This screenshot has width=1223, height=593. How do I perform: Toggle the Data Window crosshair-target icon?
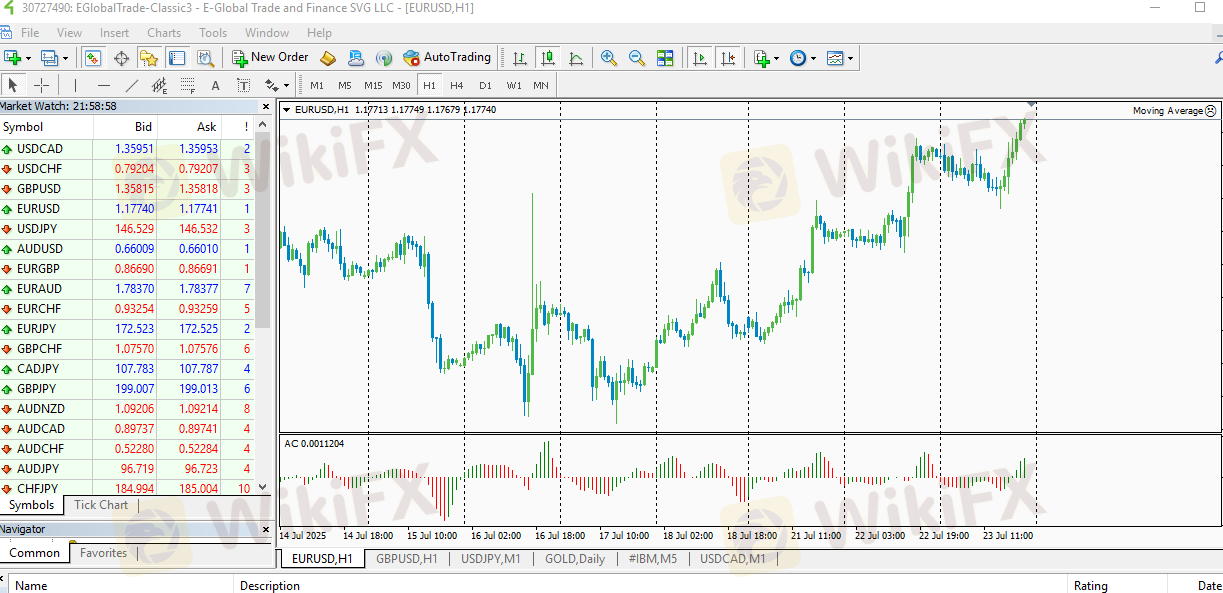121,58
